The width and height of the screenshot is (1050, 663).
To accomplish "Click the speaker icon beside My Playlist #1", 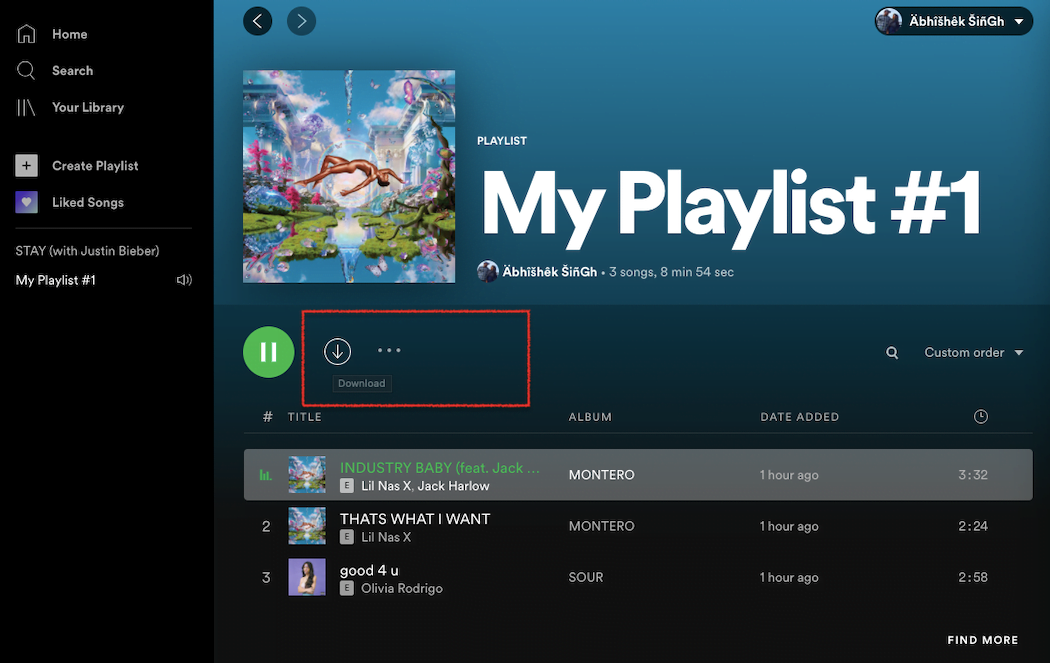I will click(x=184, y=280).
